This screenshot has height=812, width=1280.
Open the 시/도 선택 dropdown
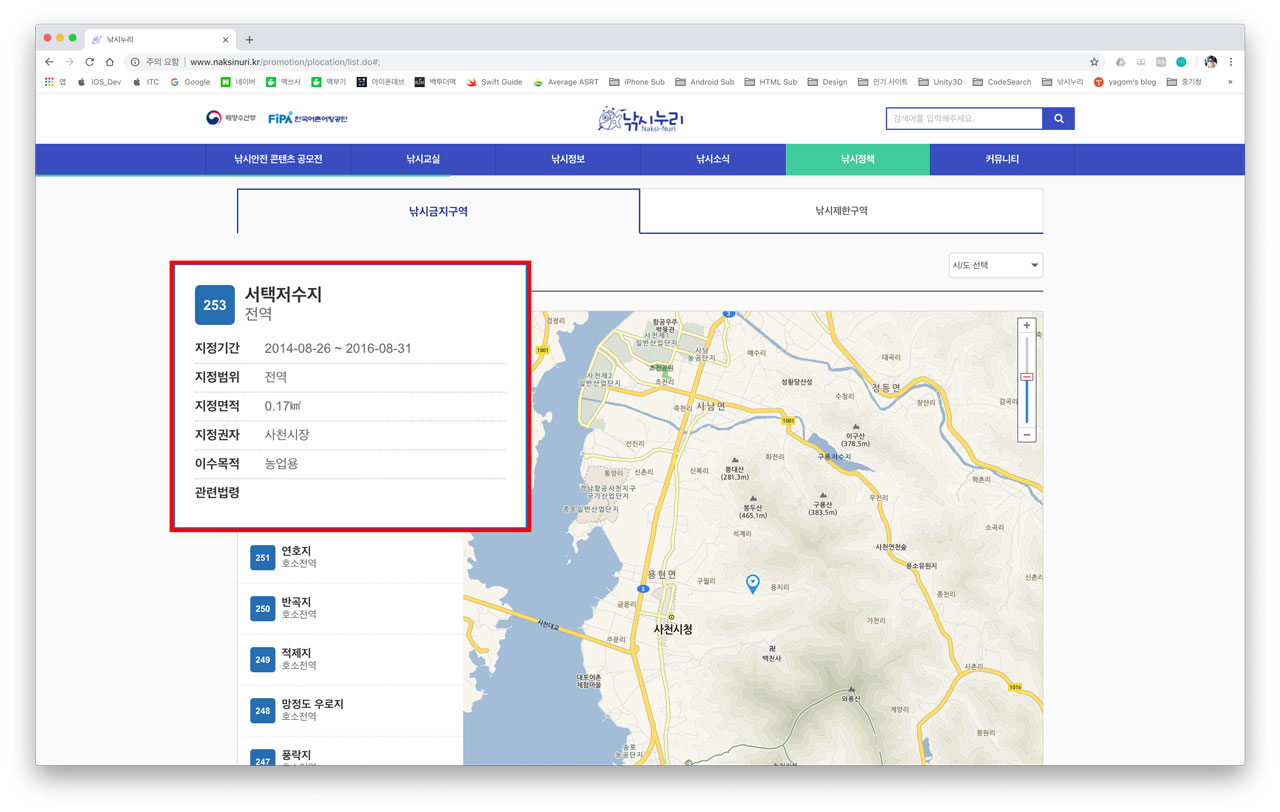click(995, 265)
